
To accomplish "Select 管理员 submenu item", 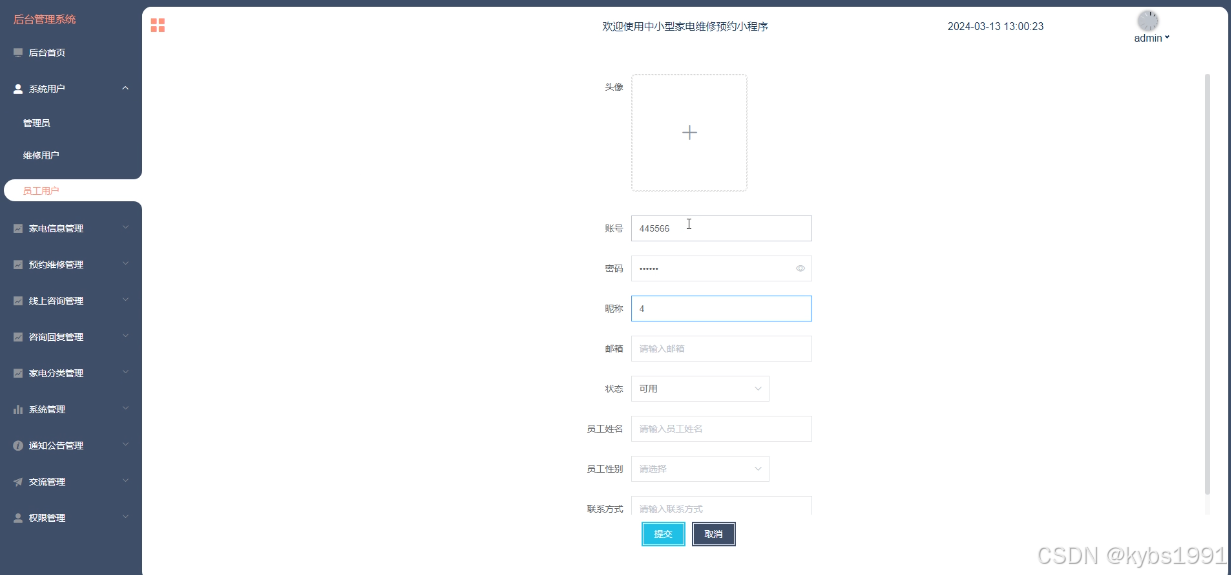I will pos(37,123).
